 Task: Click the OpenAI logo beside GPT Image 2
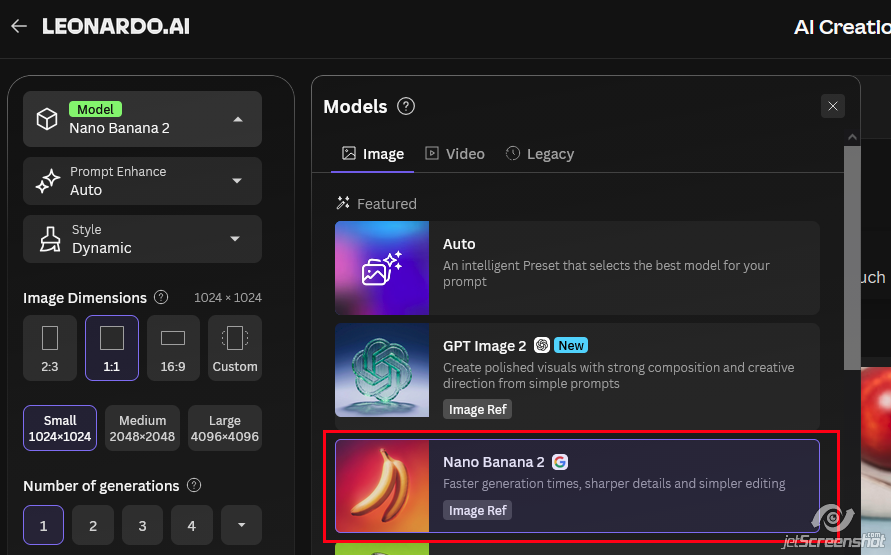coord(542,345)
